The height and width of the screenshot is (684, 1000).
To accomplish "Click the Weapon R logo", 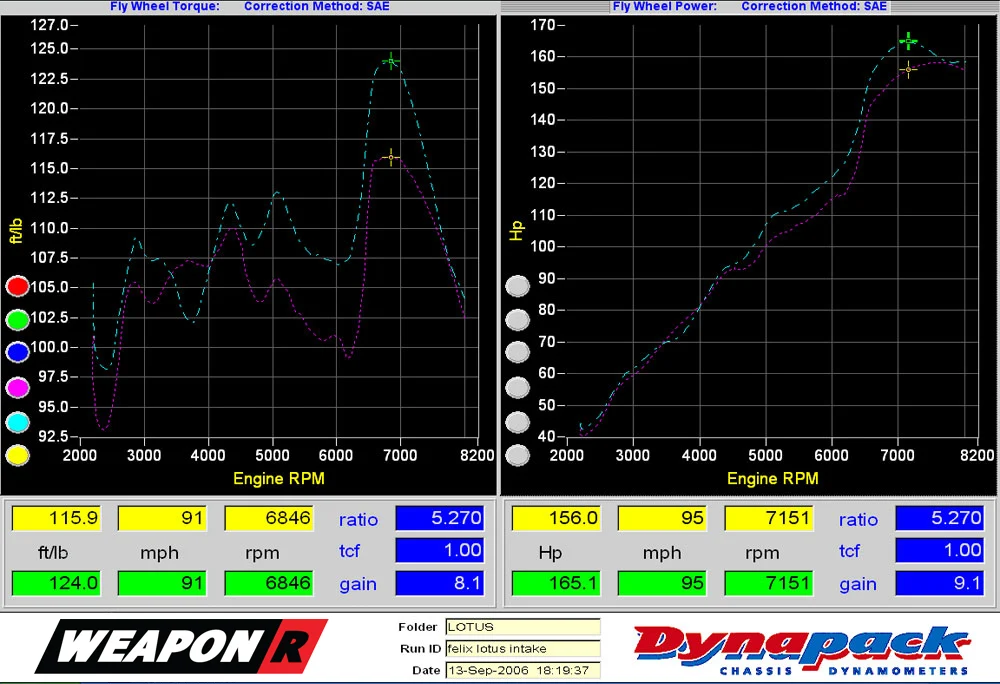I will [181, 646].
